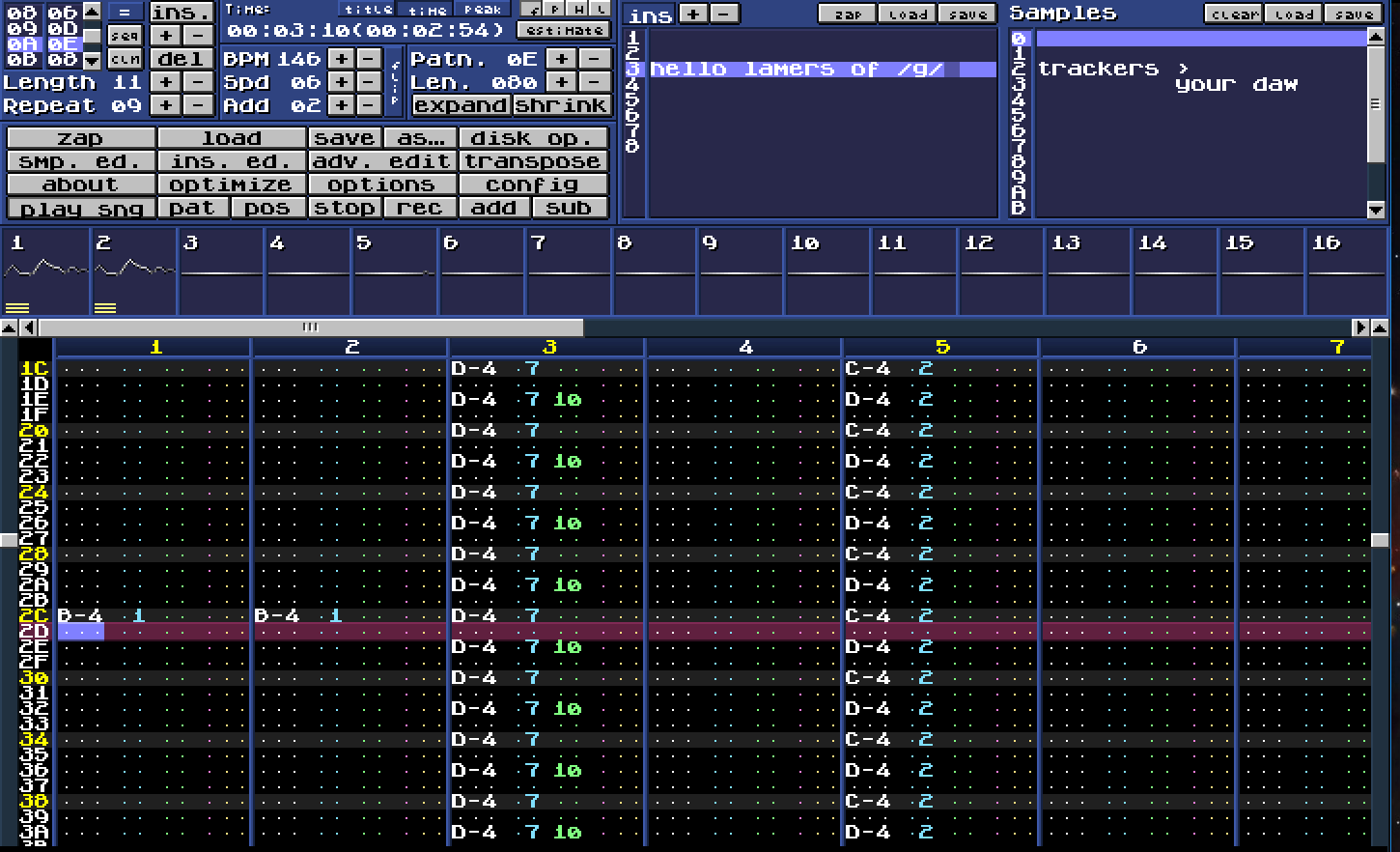Click the small 'F' button above estimate
The image size is (1400, 852).
pyautogui.click(x=531, y=9)
